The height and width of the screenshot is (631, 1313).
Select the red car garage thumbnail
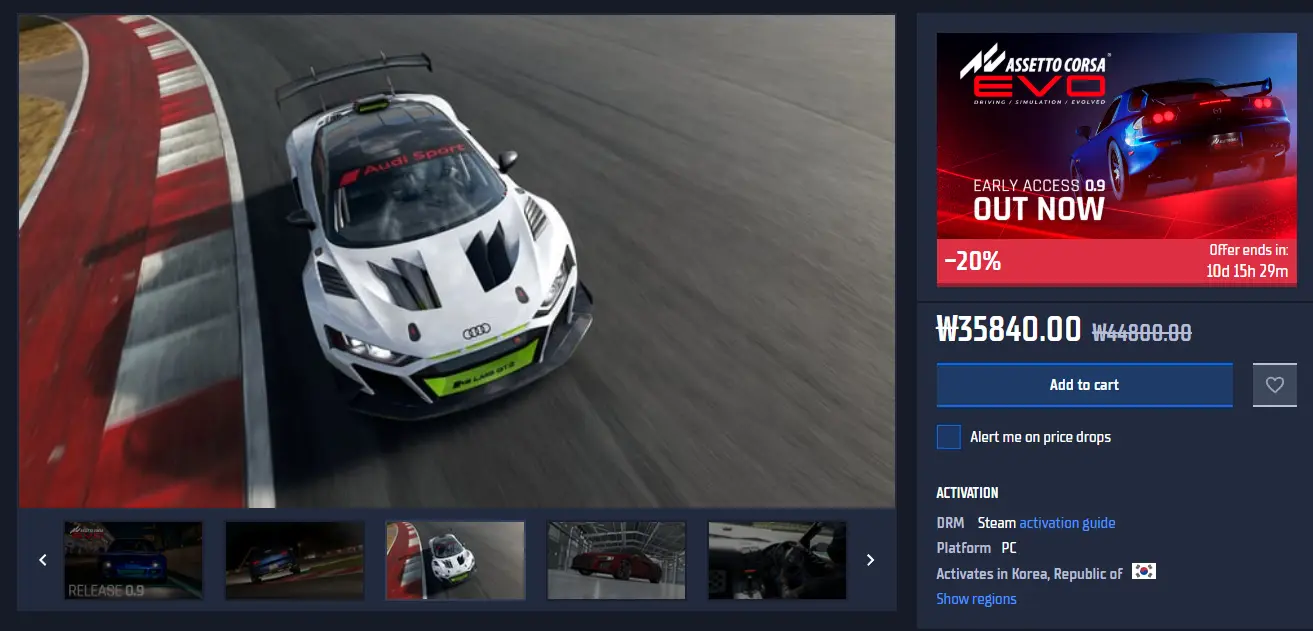coord(617,560)
